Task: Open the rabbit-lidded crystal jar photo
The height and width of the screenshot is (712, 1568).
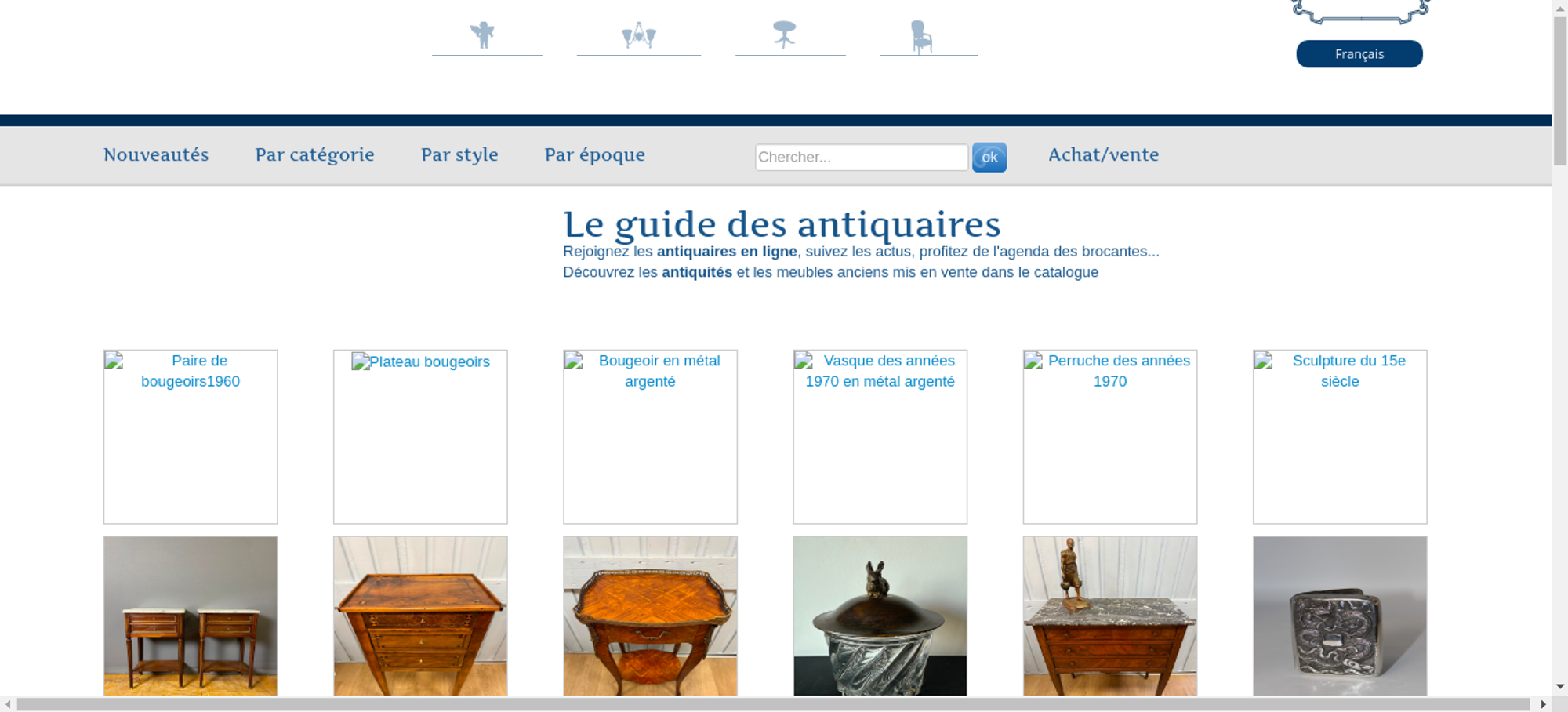Action: click(880, 616)
